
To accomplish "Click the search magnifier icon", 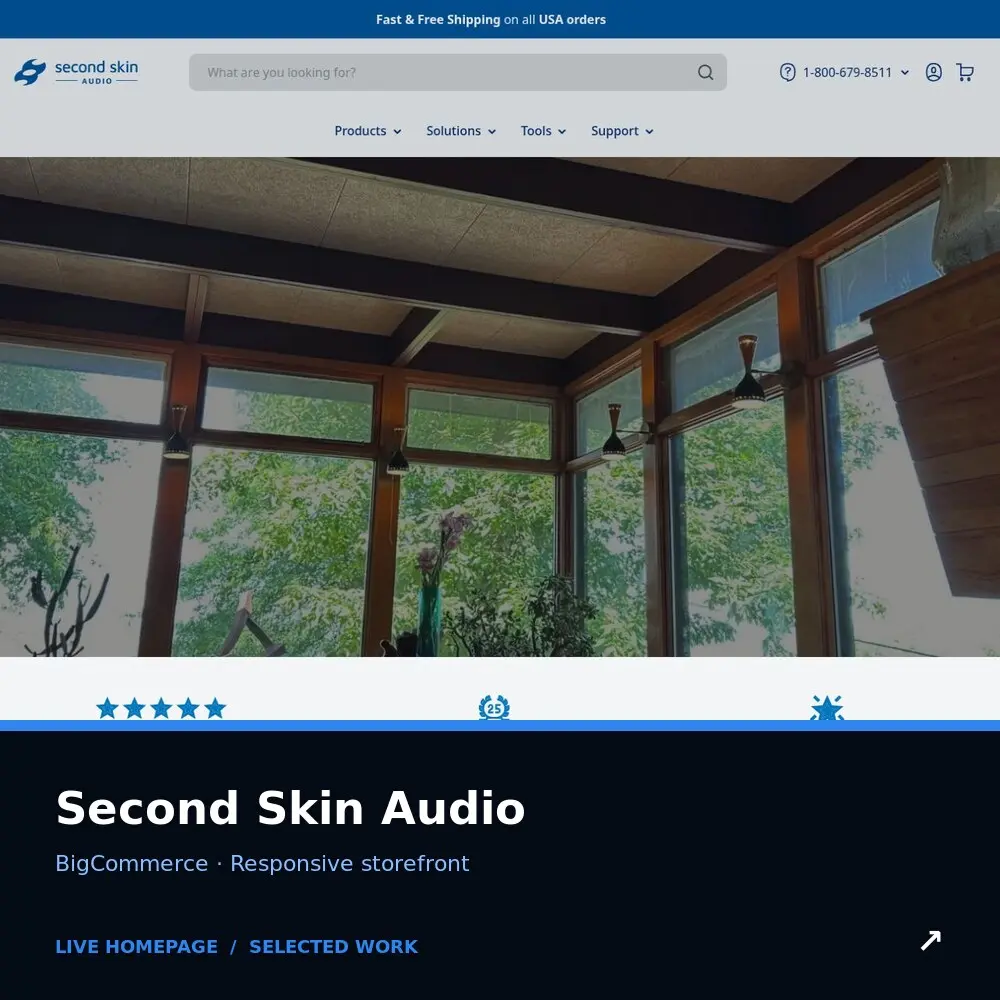I will 705,72.
